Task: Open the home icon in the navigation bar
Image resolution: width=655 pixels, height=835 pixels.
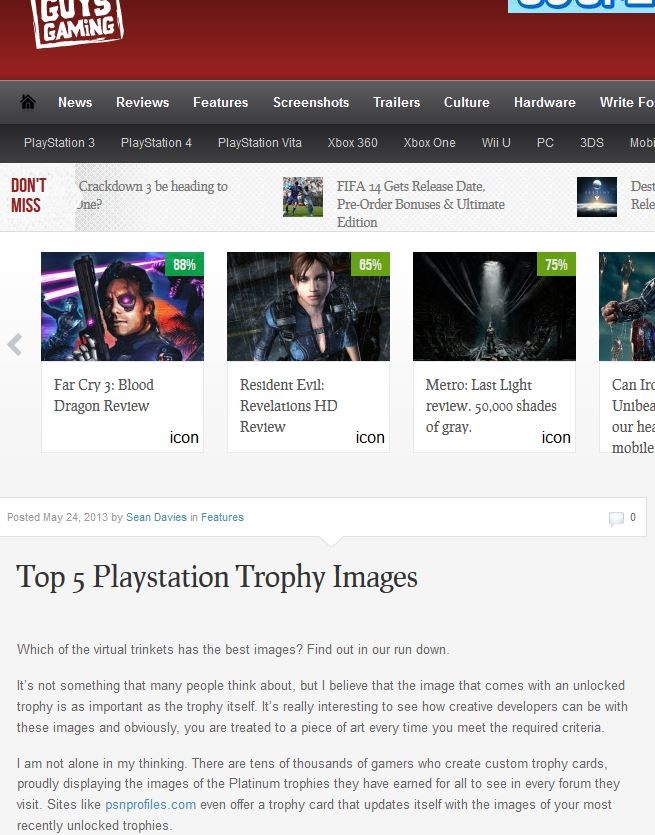Action: point(28,102)
